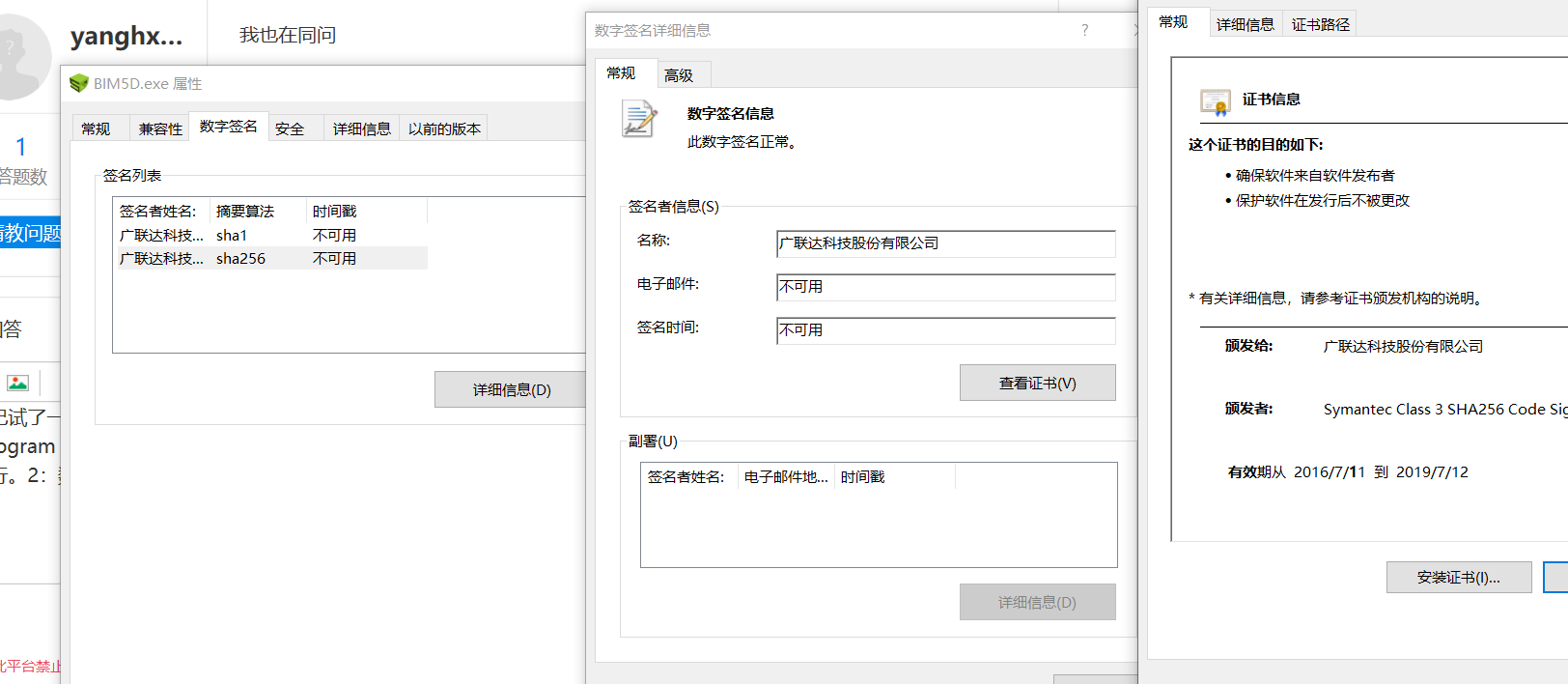Click the 名称 field with 广联达科技股份有限公司
Viewport: 1568px width, 684px height.
coord(946,243)
